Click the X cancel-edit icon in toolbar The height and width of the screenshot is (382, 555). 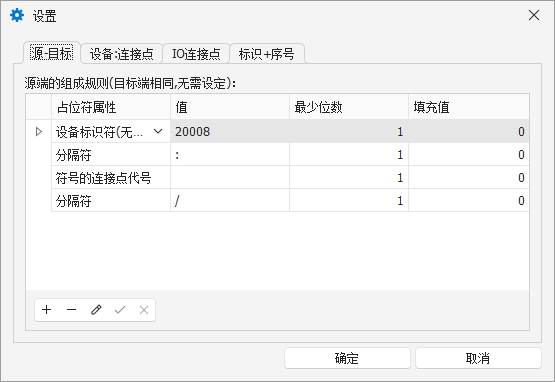[144, 310]
